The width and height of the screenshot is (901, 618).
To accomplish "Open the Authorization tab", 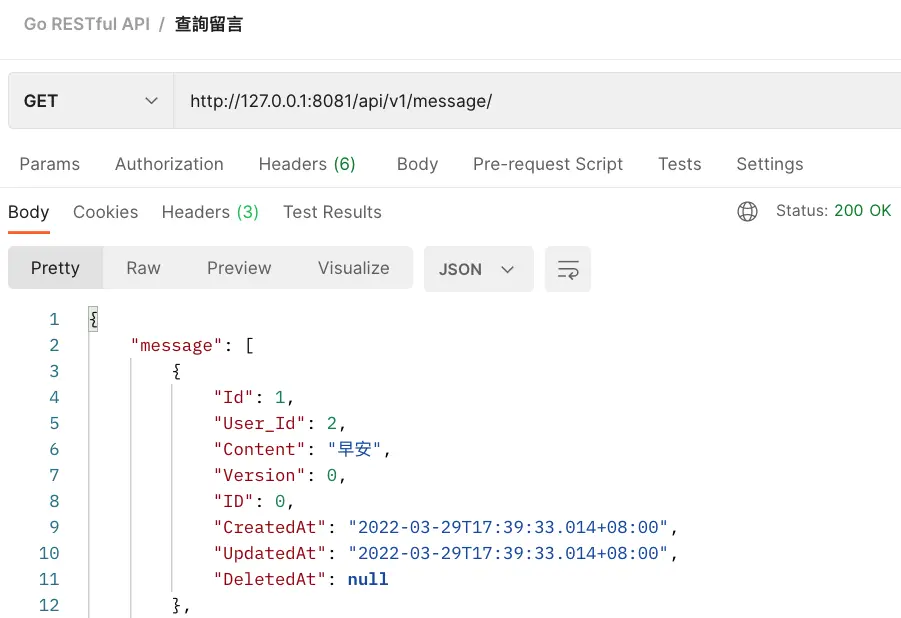I will (x=169, y=164).
